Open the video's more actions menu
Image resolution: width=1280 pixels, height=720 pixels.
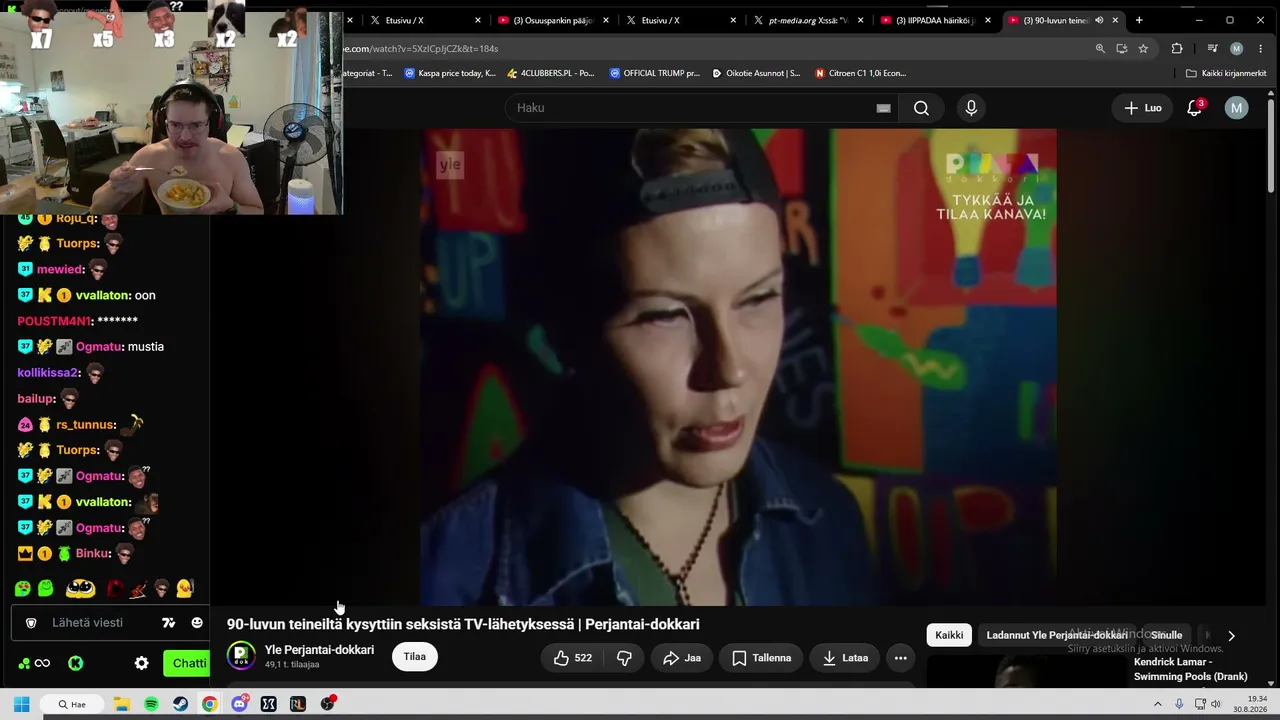tap(900, 658)
